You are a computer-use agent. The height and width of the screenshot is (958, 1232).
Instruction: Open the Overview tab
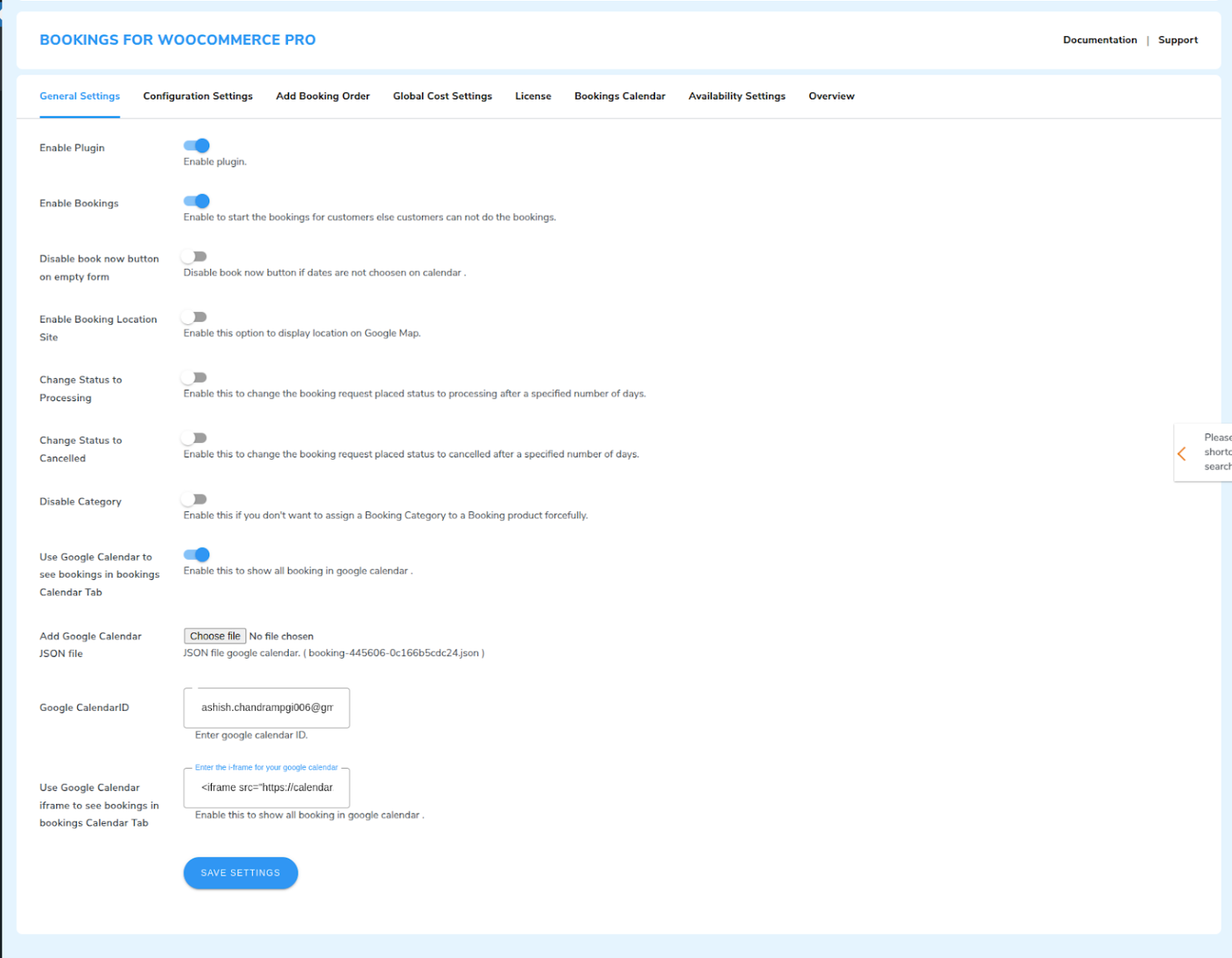pyautogui.click(x=831, y=96)
